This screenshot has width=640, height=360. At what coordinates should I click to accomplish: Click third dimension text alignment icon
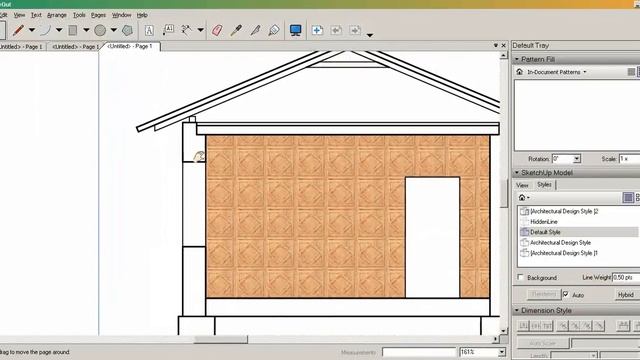(x=547, y=326)
